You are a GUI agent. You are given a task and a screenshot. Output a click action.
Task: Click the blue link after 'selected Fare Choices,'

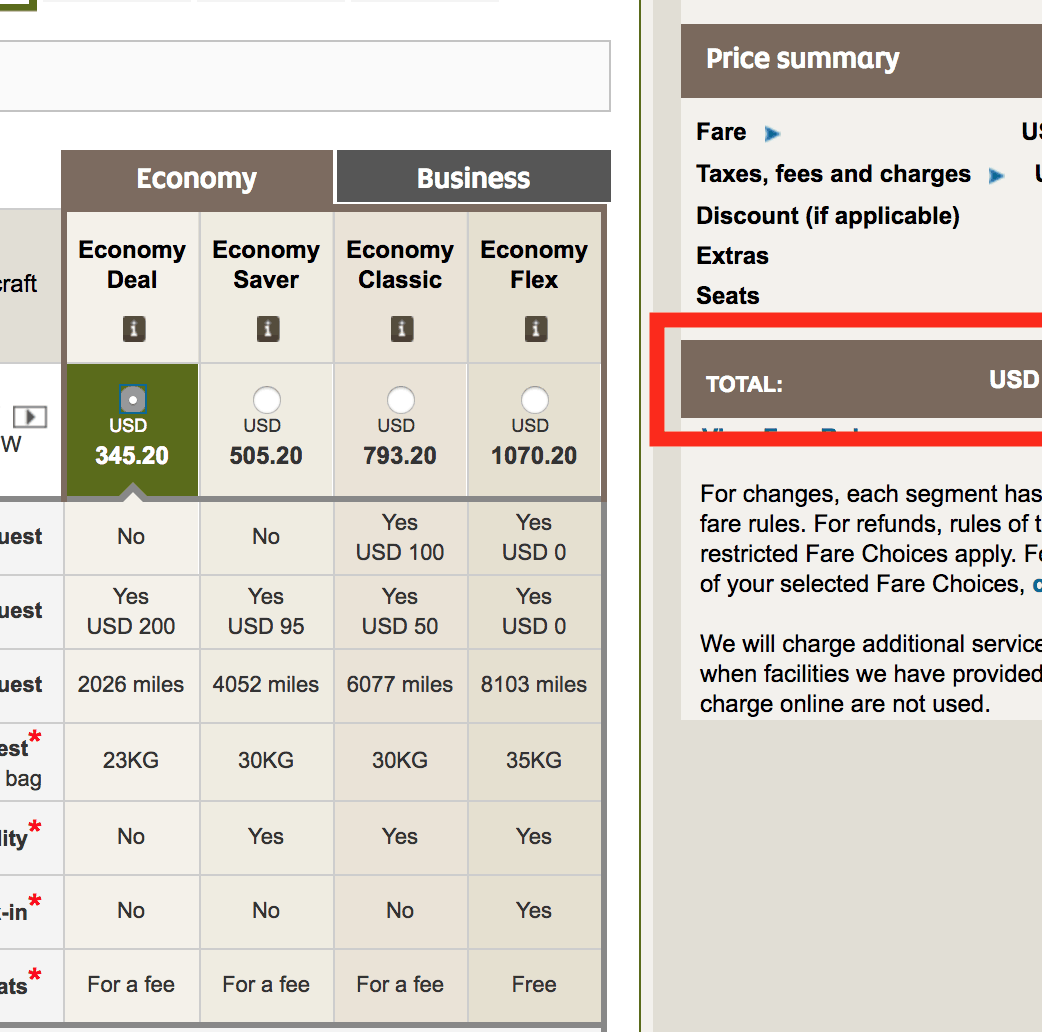pos(1036,584)
